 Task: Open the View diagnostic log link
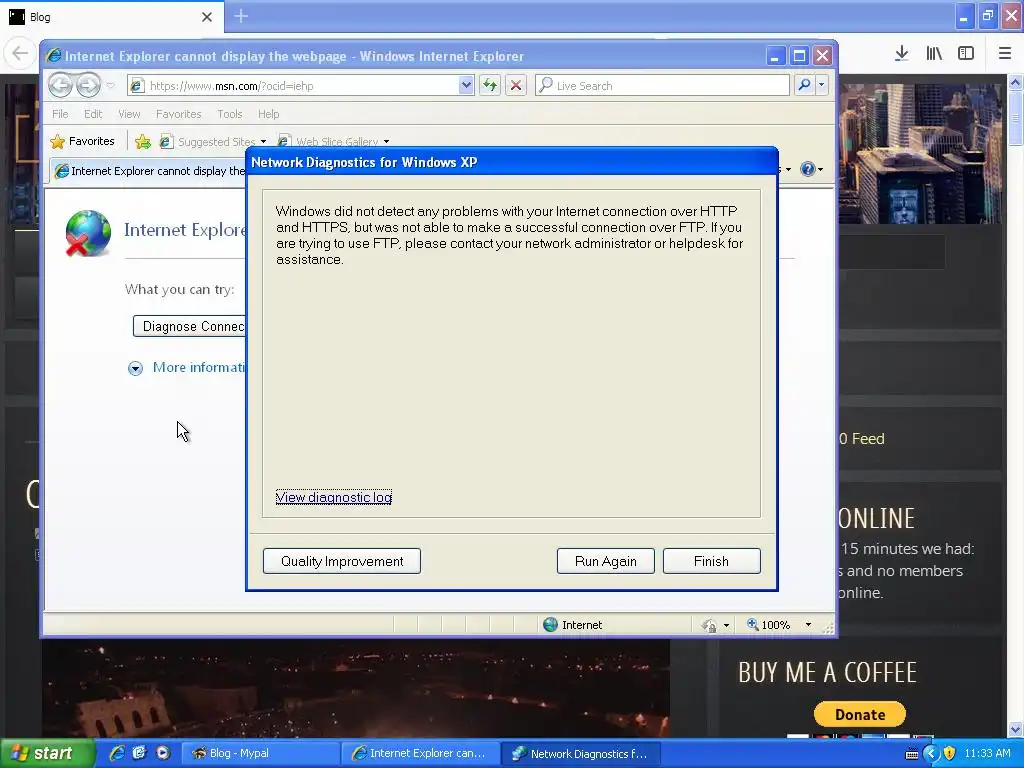[334, 497]
